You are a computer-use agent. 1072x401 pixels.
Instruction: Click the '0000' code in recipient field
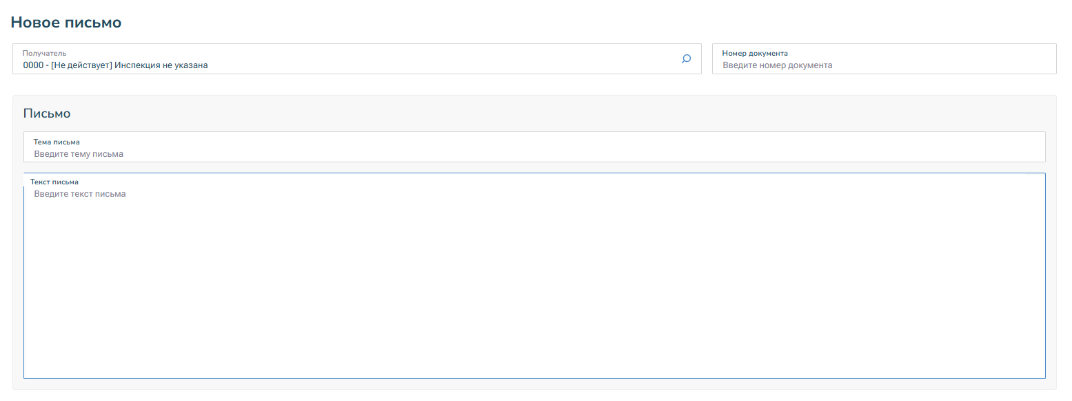click(34, 65)
